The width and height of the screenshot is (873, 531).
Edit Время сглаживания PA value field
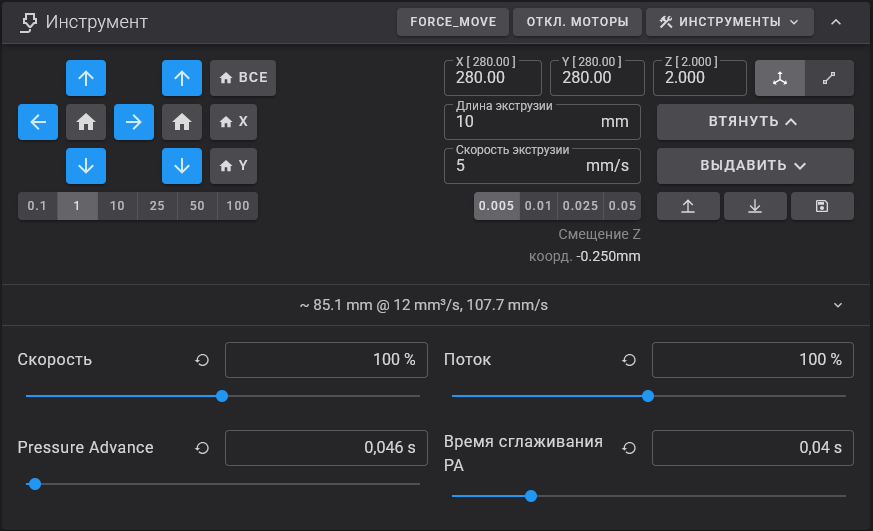tap(753, 448)
